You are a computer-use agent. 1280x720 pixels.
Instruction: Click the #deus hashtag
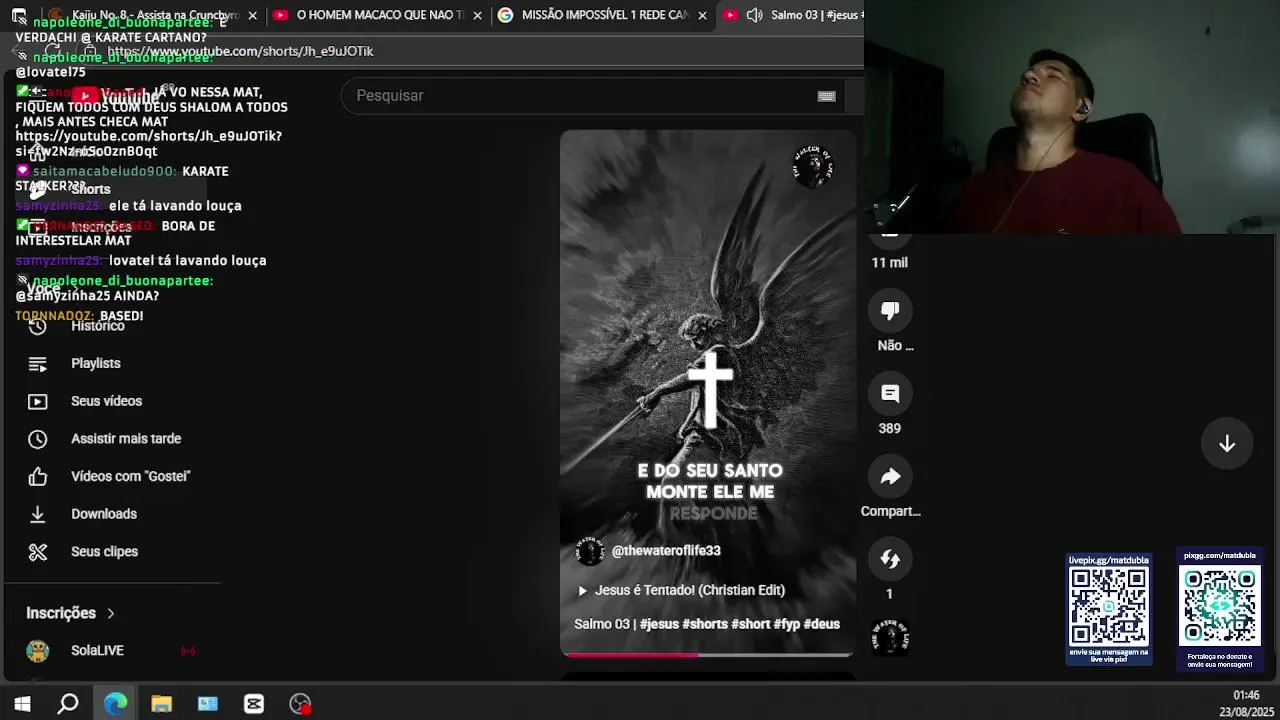(822, 624)
